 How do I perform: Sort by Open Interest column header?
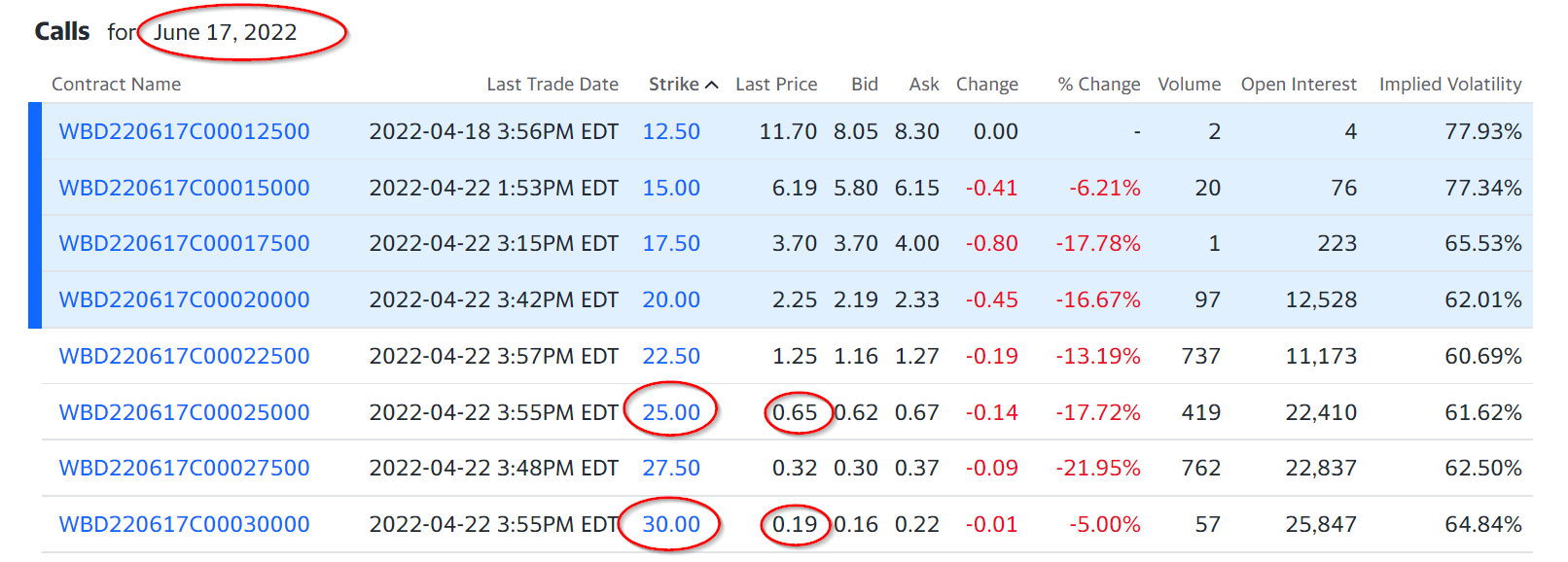(1299, 85)
